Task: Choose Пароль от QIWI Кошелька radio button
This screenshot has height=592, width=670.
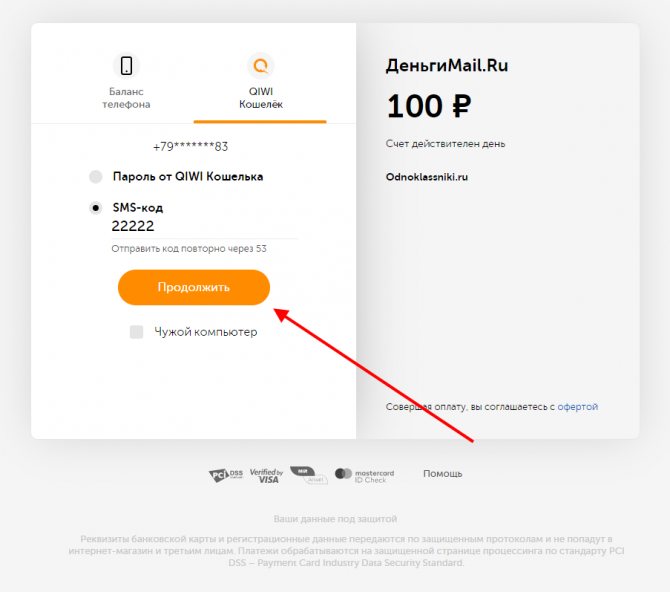Action: pos(96,177)
